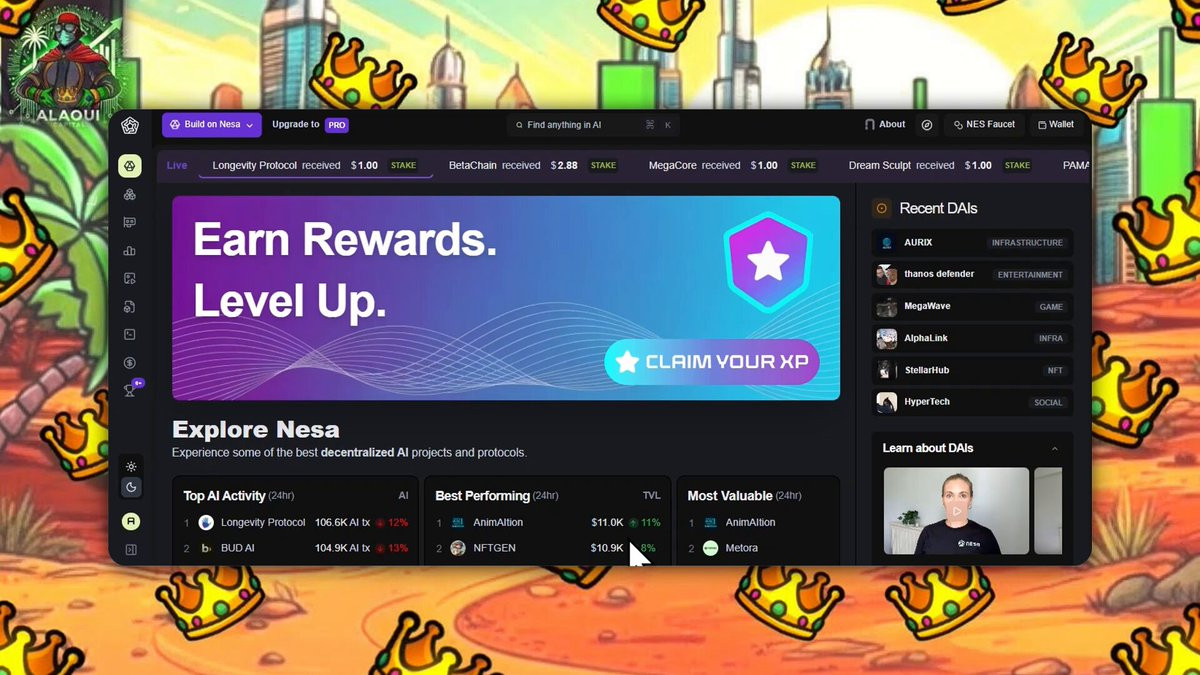Viewport: 1200px width, 675px height.
Task: Switch to light mode sun toggle
Action: [131, 467]
